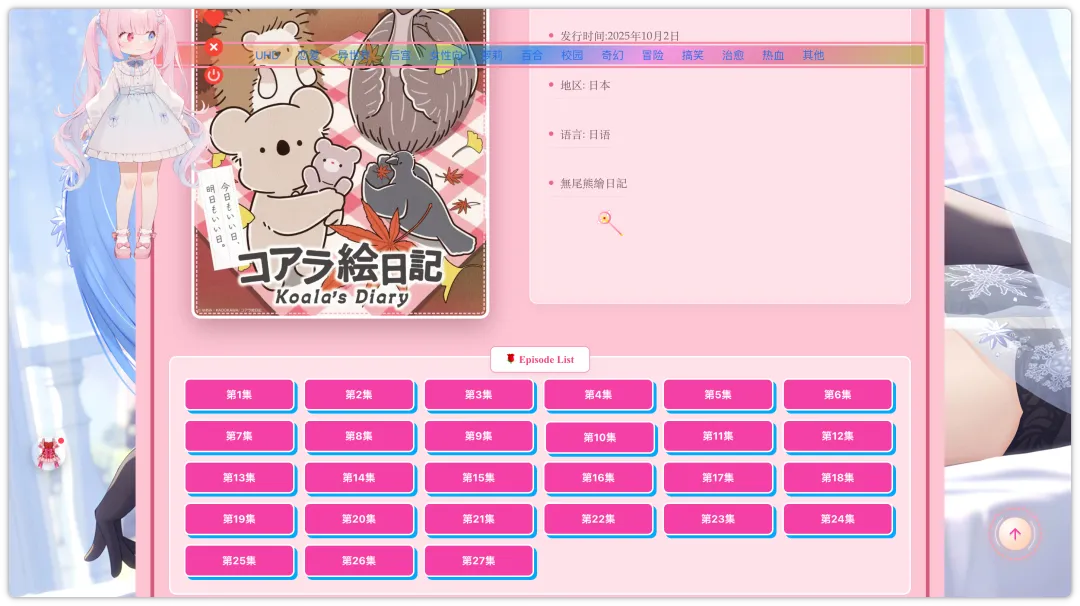This screenshot has width=1080, height=606.
Task: Open episode 第12集
Action: tap(838, 436)
